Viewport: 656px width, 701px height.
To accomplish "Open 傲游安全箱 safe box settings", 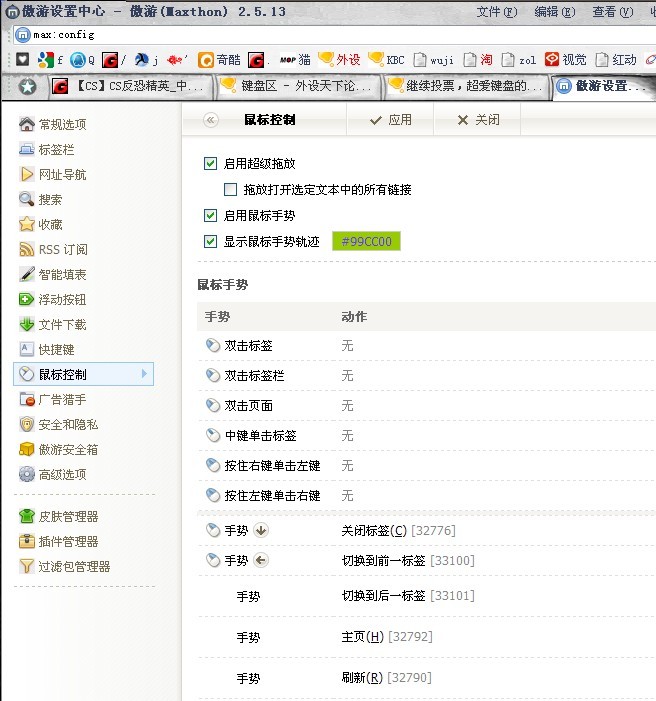I will tap(59, 449).
